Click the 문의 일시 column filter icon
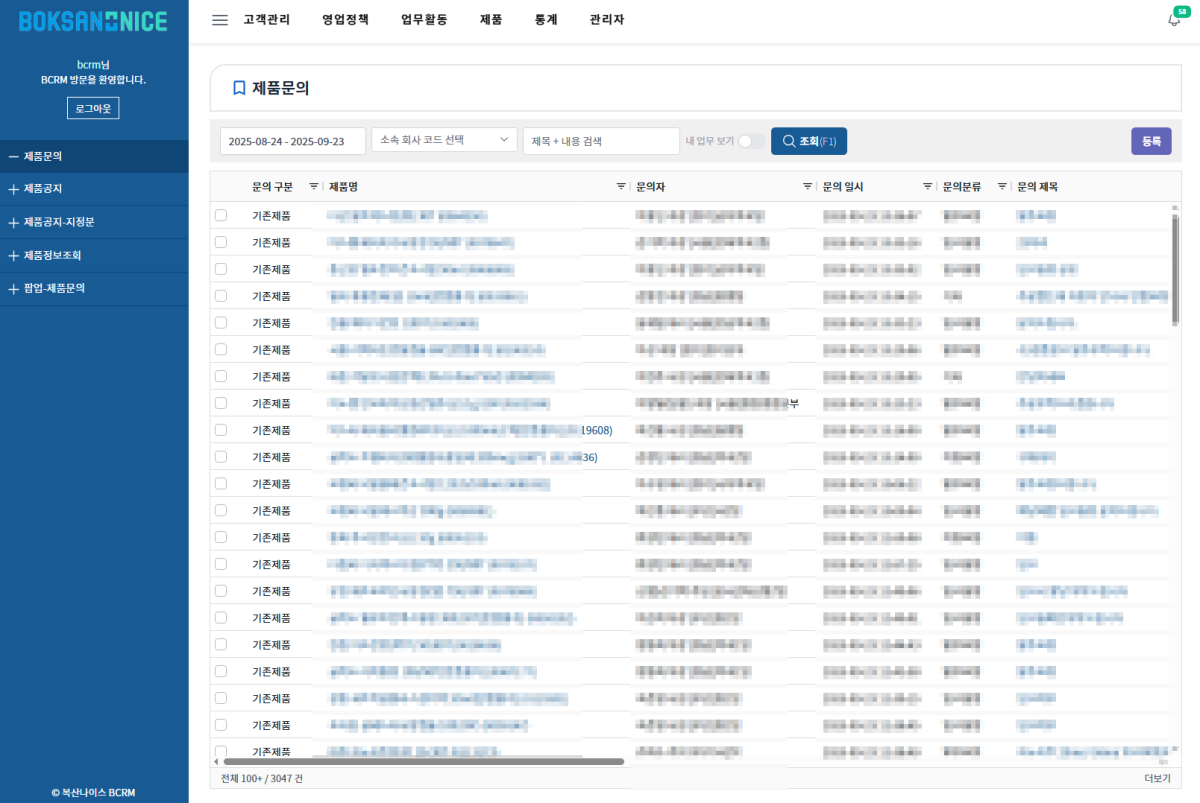This screenshot has height=803, width=1200. [x=927, y=186]
